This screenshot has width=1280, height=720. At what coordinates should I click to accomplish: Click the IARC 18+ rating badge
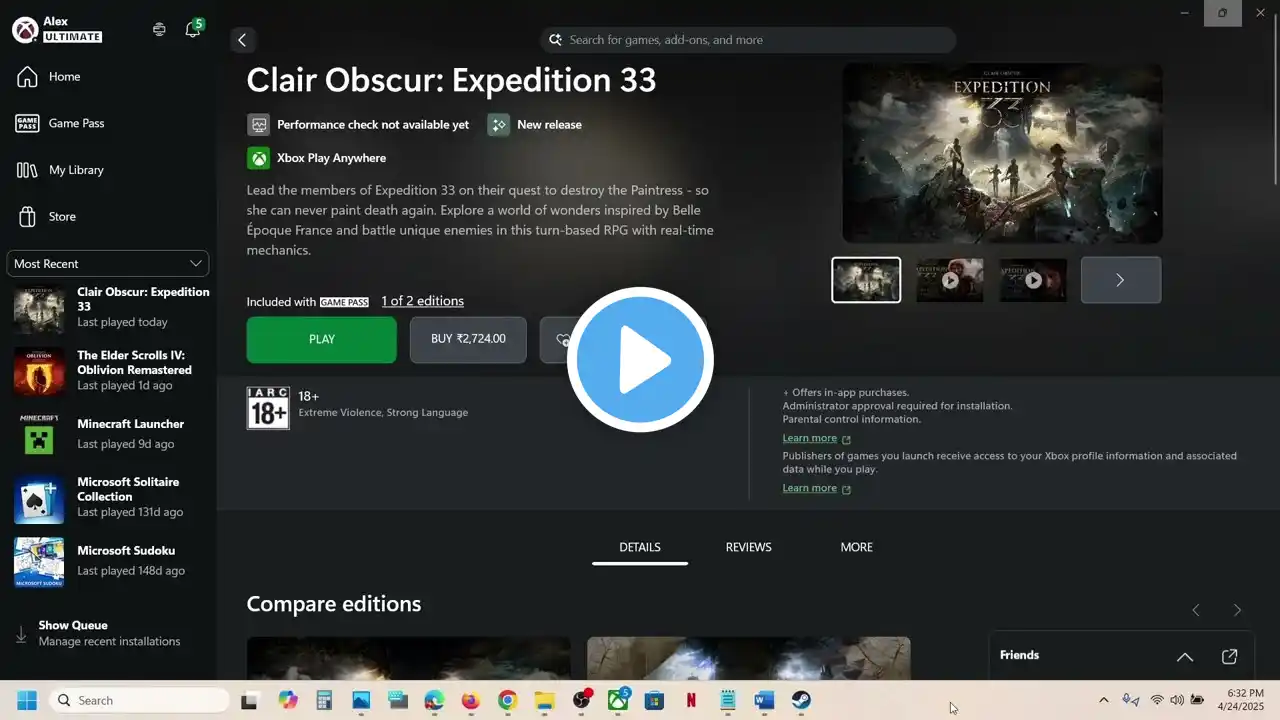coord(268,408)
